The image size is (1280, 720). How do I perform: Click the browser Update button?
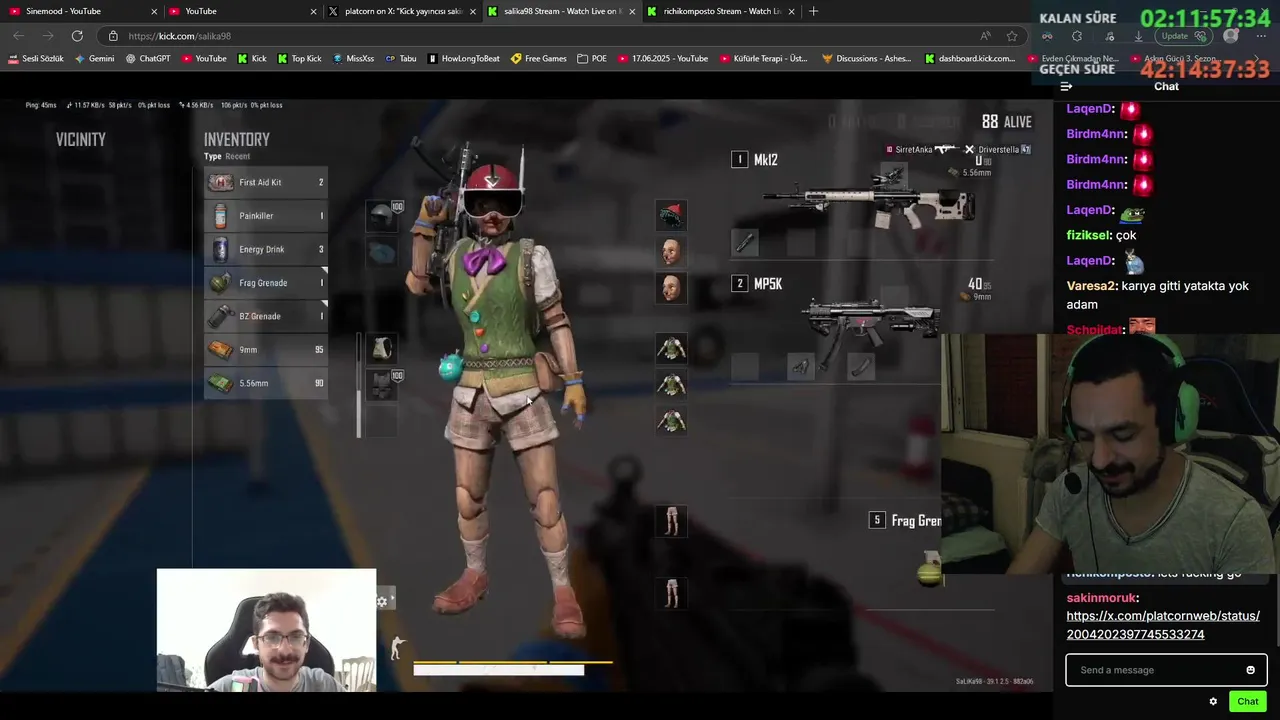(x=1183, y=36)
